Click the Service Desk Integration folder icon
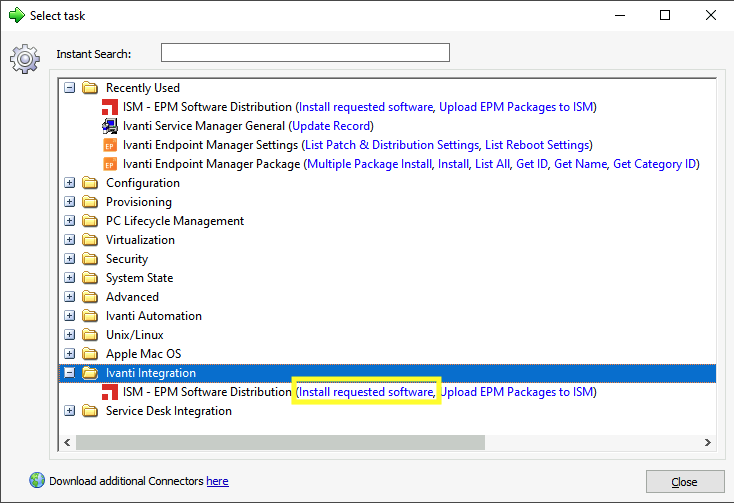 click(x=90, y=411)
